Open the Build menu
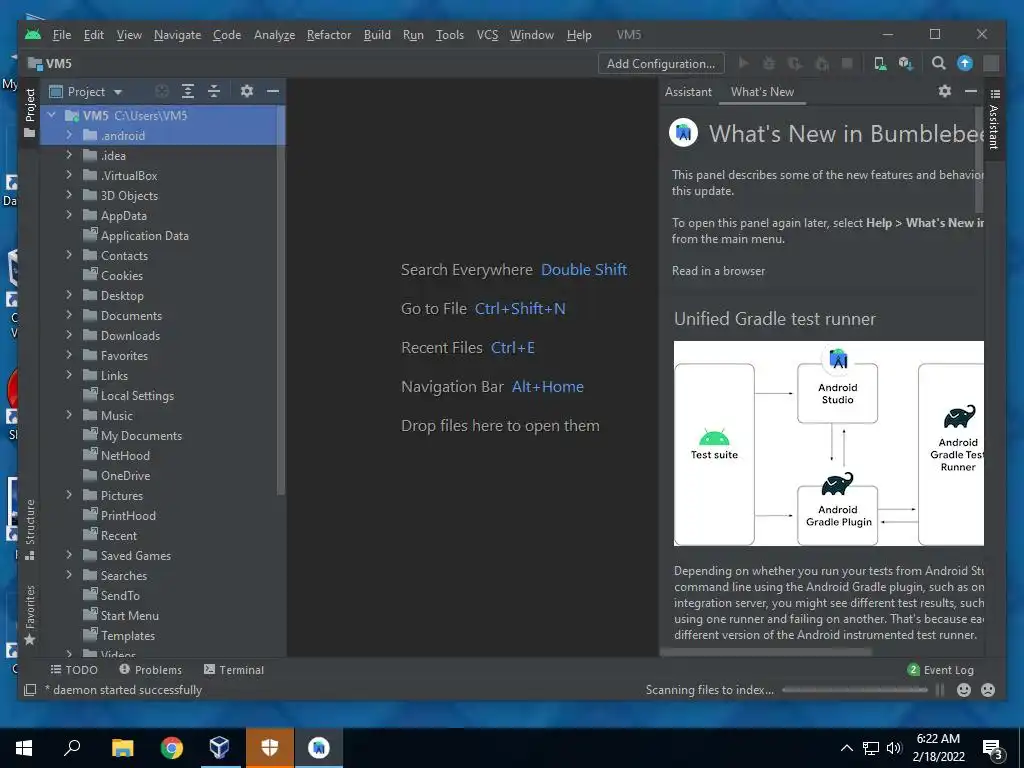Screen dimensions: 1024x768 [x=377, y=35]
